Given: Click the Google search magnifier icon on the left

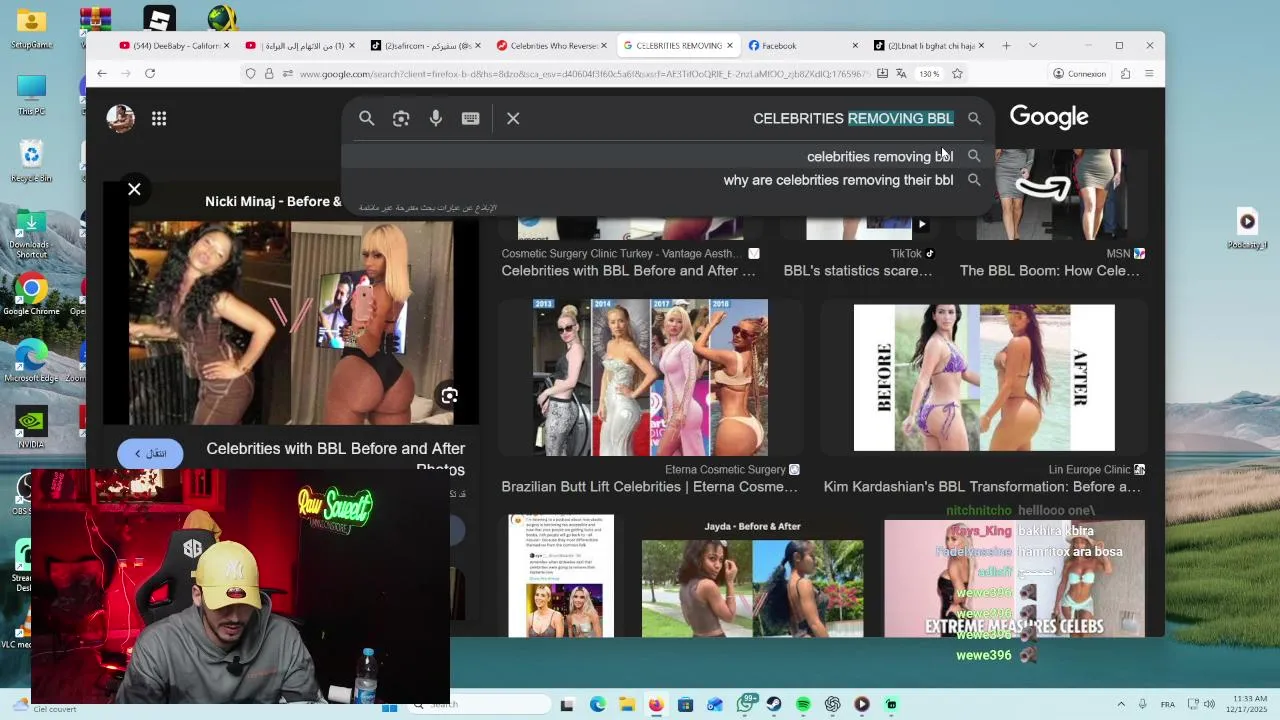Looking at the screenshot, I should tap(367, 118).
